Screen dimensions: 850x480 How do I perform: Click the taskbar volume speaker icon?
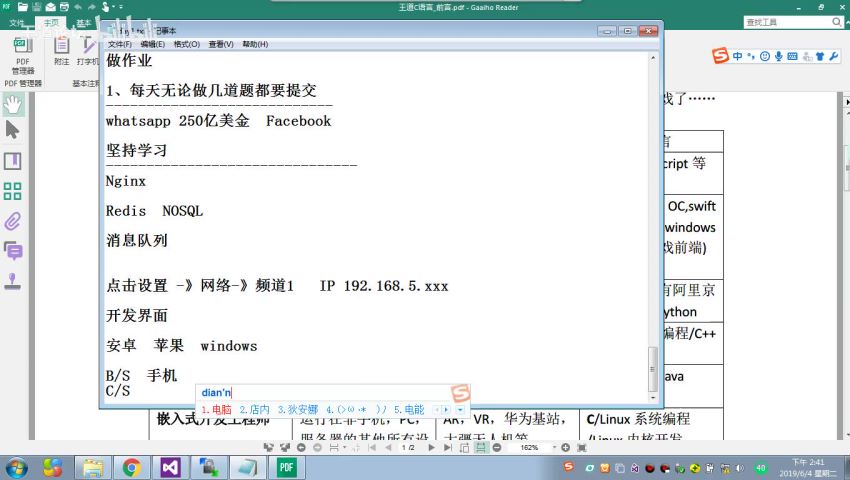click(739, 468)
